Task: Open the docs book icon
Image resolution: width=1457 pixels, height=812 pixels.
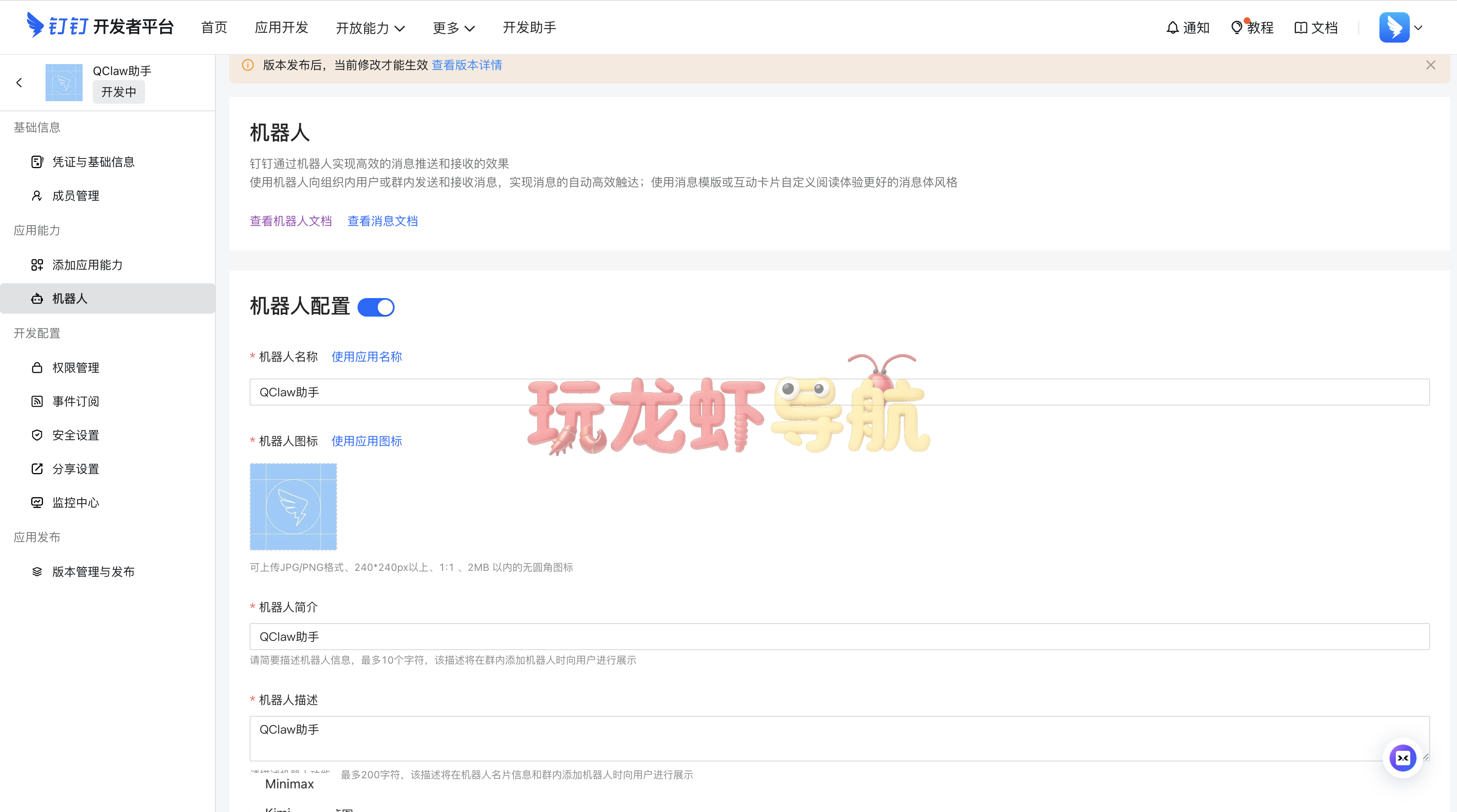Action: coord(1301,27)
